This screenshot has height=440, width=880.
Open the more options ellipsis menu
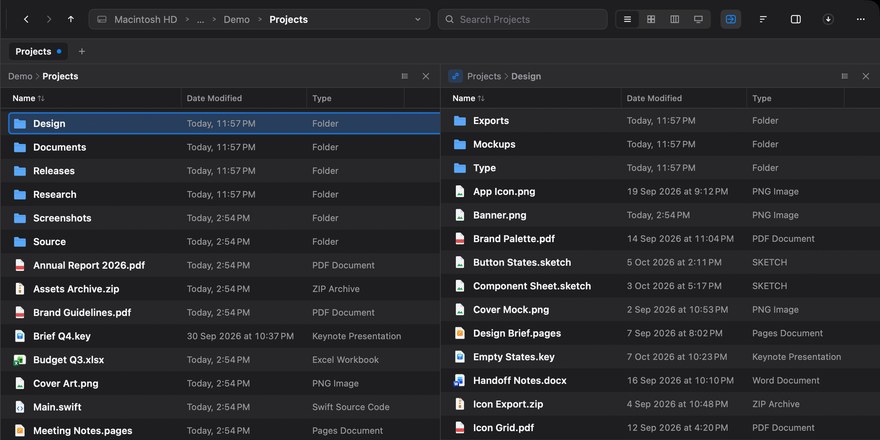[860, 19]
